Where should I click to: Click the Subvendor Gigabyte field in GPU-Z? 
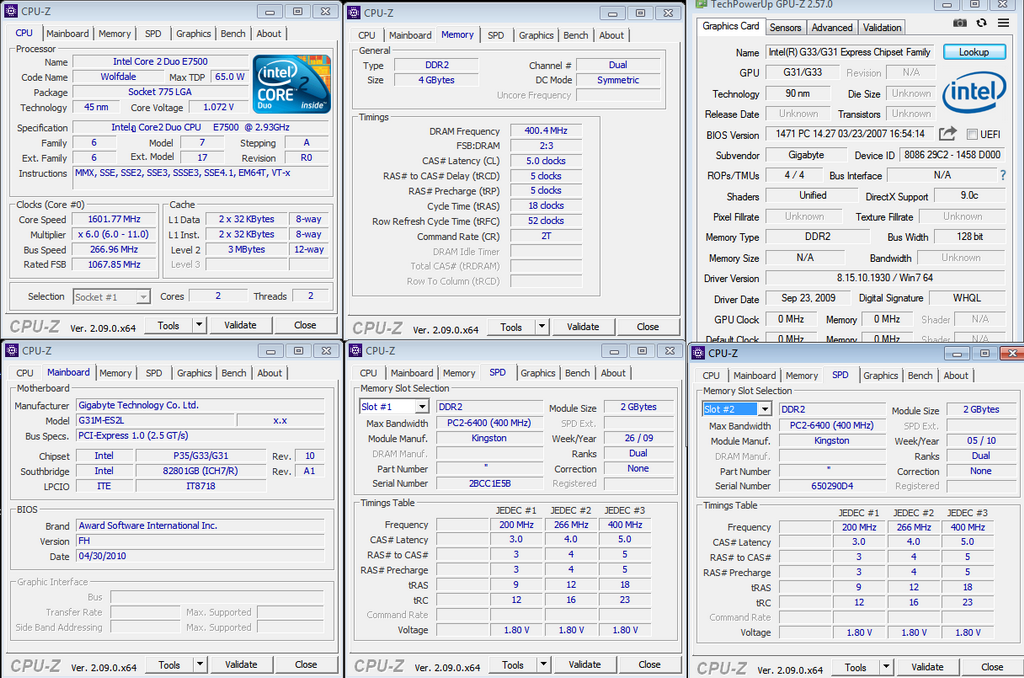(x=807, y=155)
